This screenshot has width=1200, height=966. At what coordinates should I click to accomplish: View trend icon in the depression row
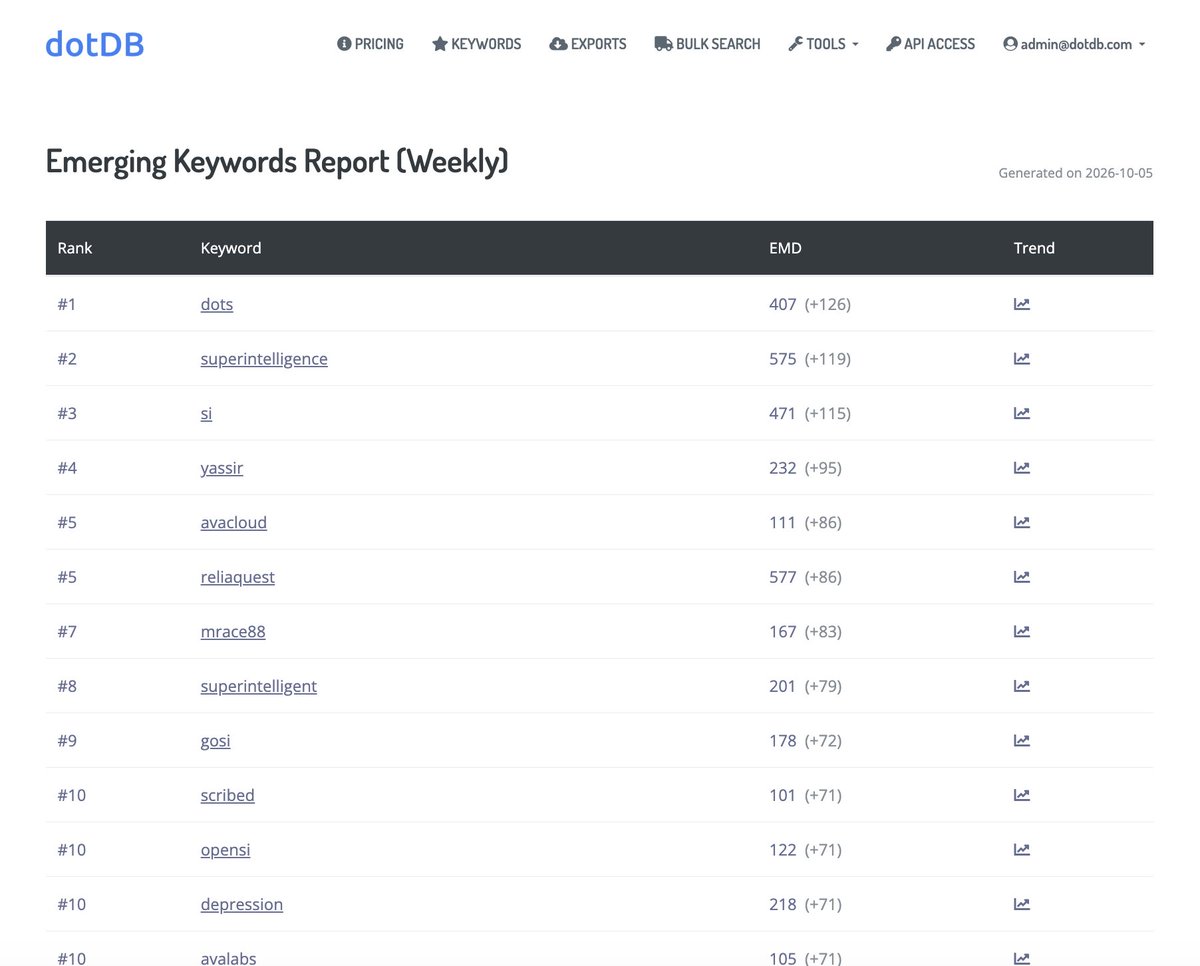click(1021, 904)
